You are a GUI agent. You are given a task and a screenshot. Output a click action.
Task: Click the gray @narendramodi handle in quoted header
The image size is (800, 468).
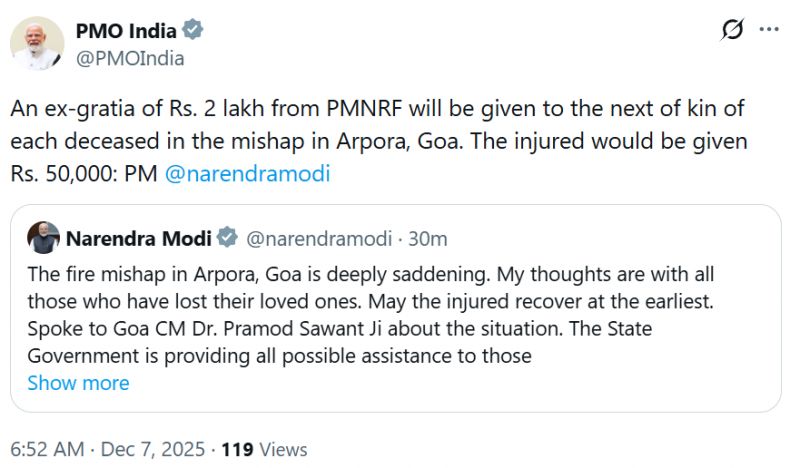point(316,238)
